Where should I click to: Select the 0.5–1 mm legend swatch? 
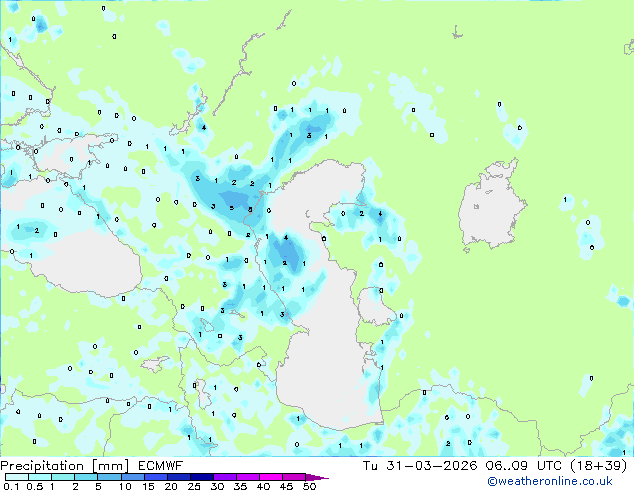point(40,477)
